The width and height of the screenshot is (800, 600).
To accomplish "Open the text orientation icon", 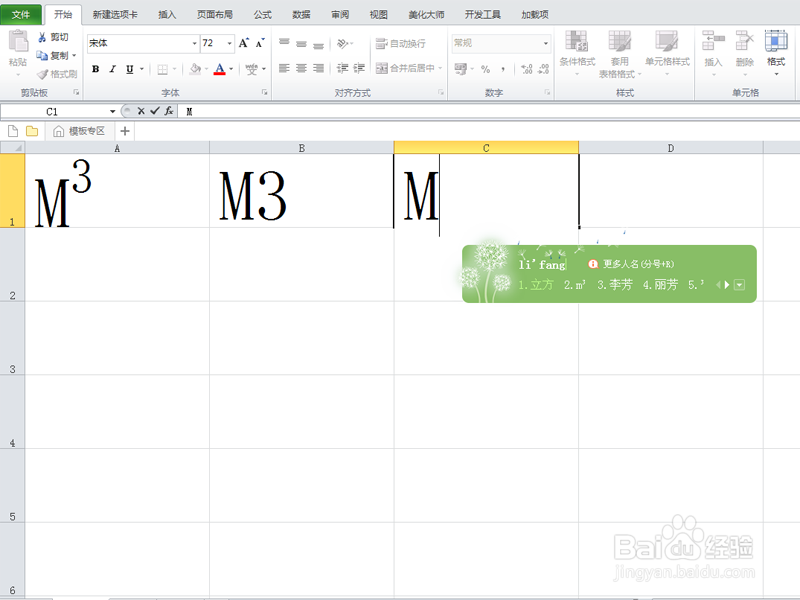I will (342, 44).
